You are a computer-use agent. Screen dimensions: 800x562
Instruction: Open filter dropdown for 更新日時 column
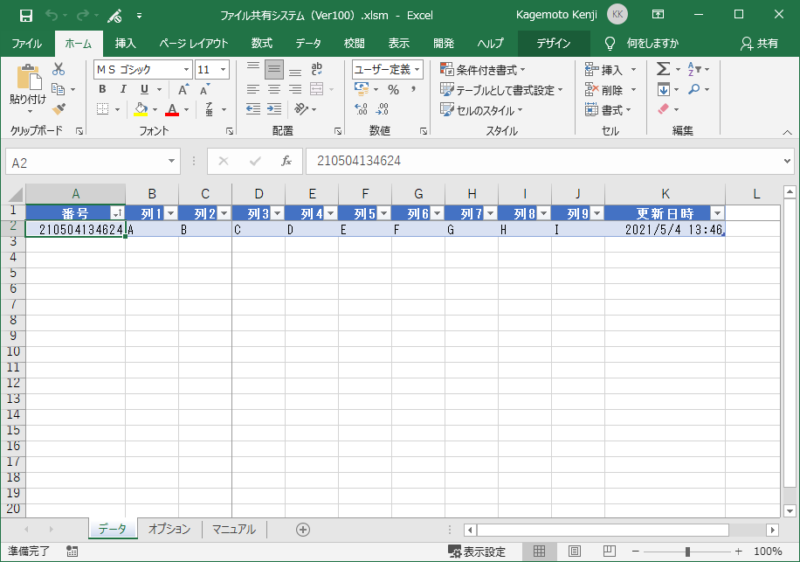tap(717, 213)
